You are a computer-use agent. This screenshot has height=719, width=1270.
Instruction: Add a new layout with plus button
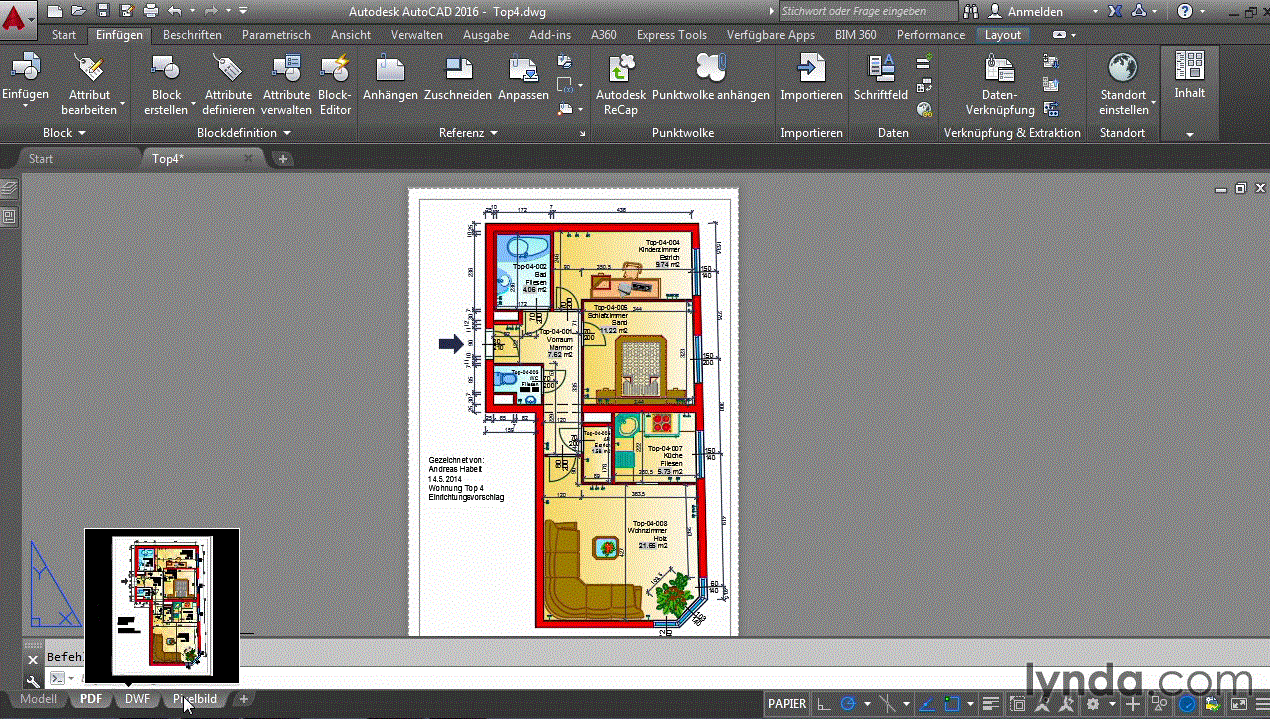(x=243, y=699)
